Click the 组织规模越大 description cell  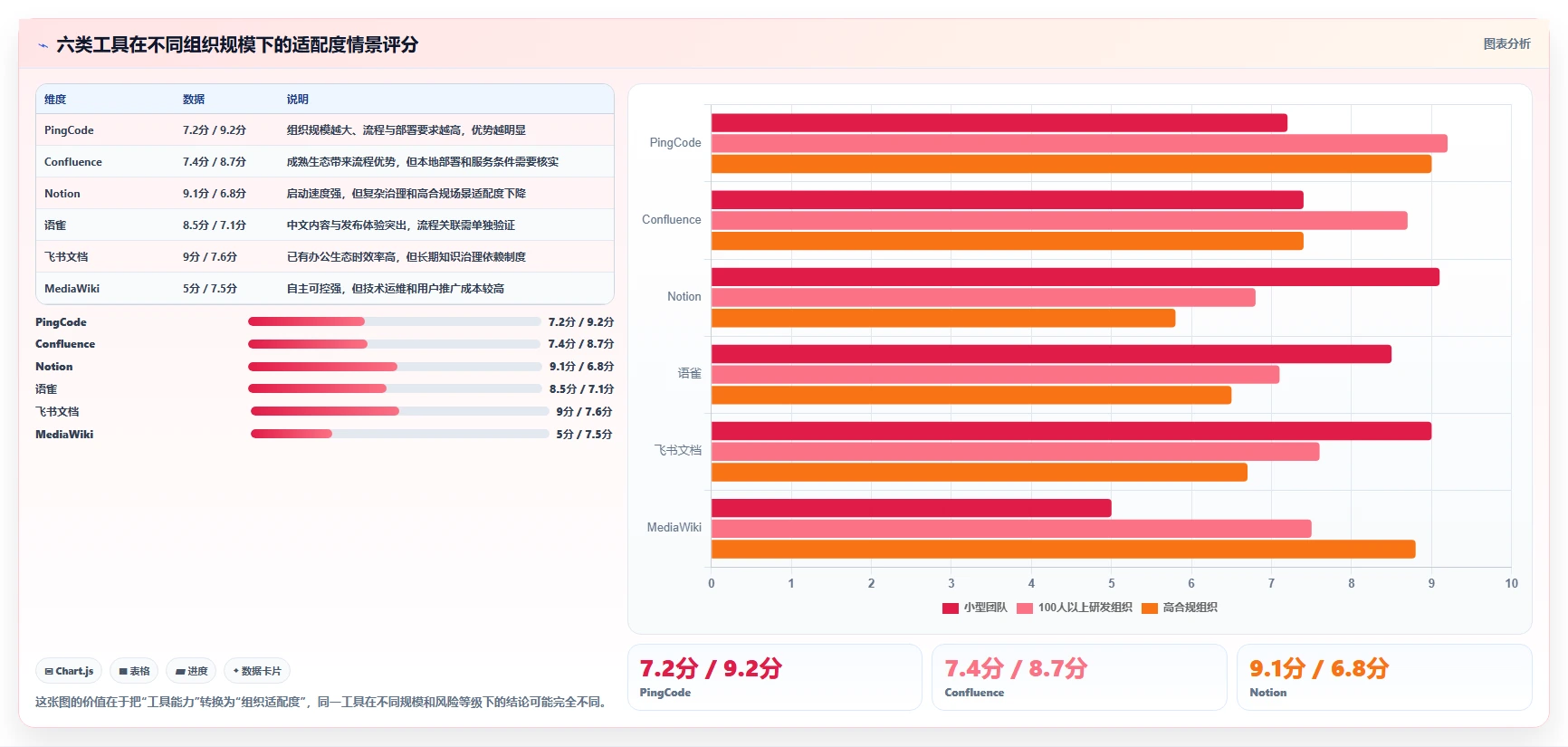click(x=406, y=130)
